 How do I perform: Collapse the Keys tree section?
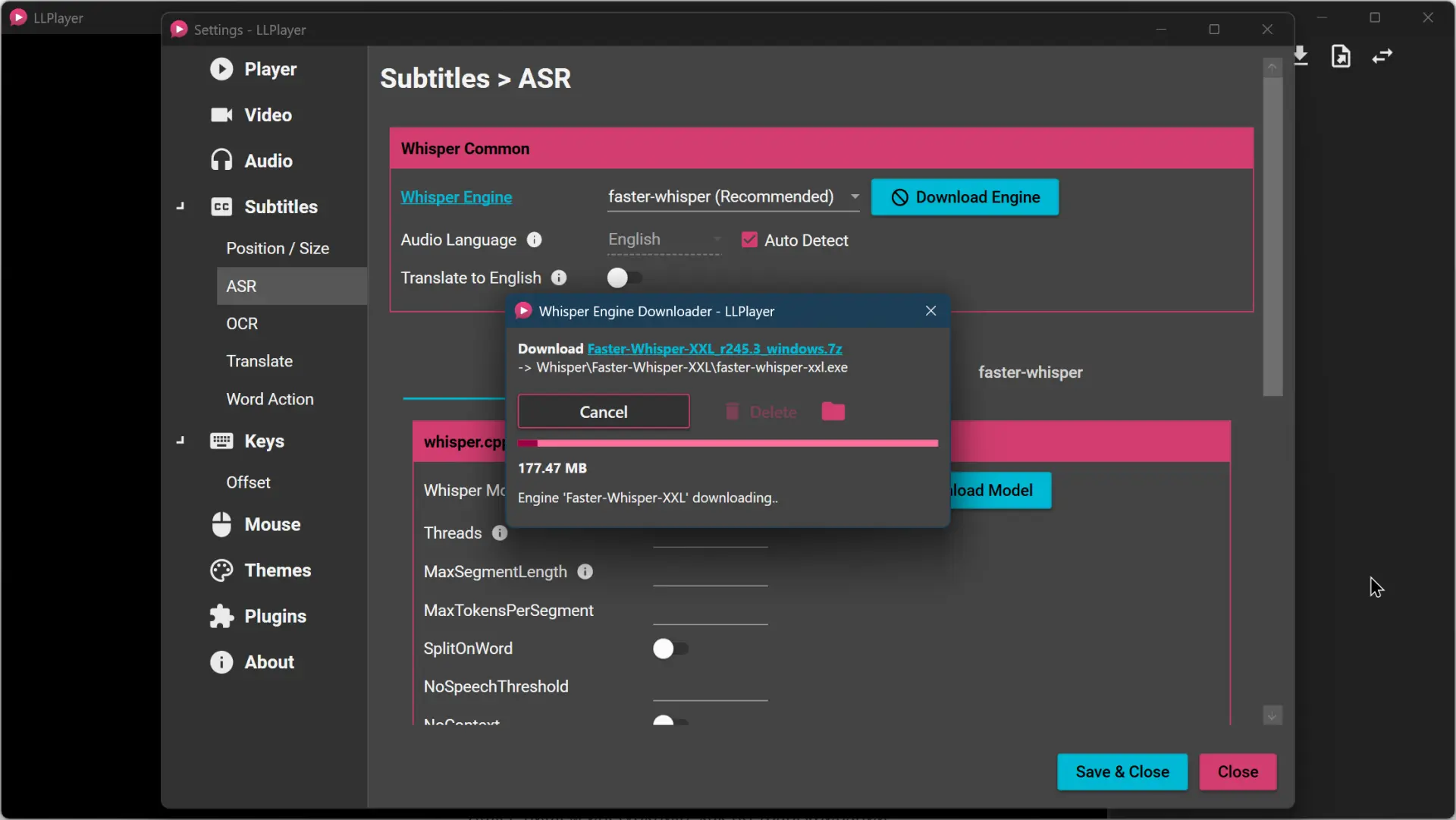point(180,441)
